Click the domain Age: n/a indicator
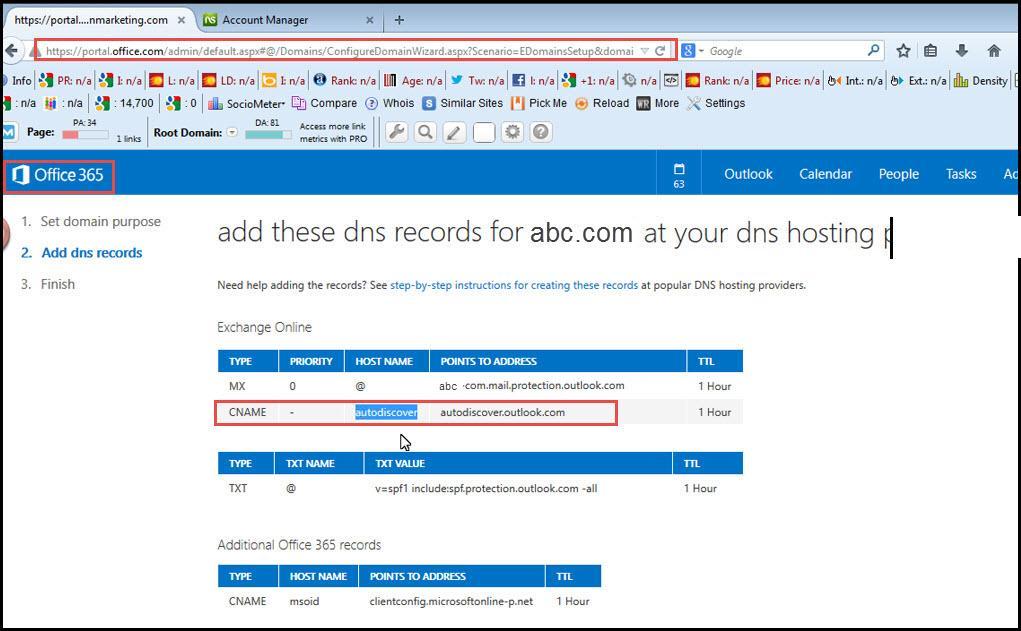 413,81
